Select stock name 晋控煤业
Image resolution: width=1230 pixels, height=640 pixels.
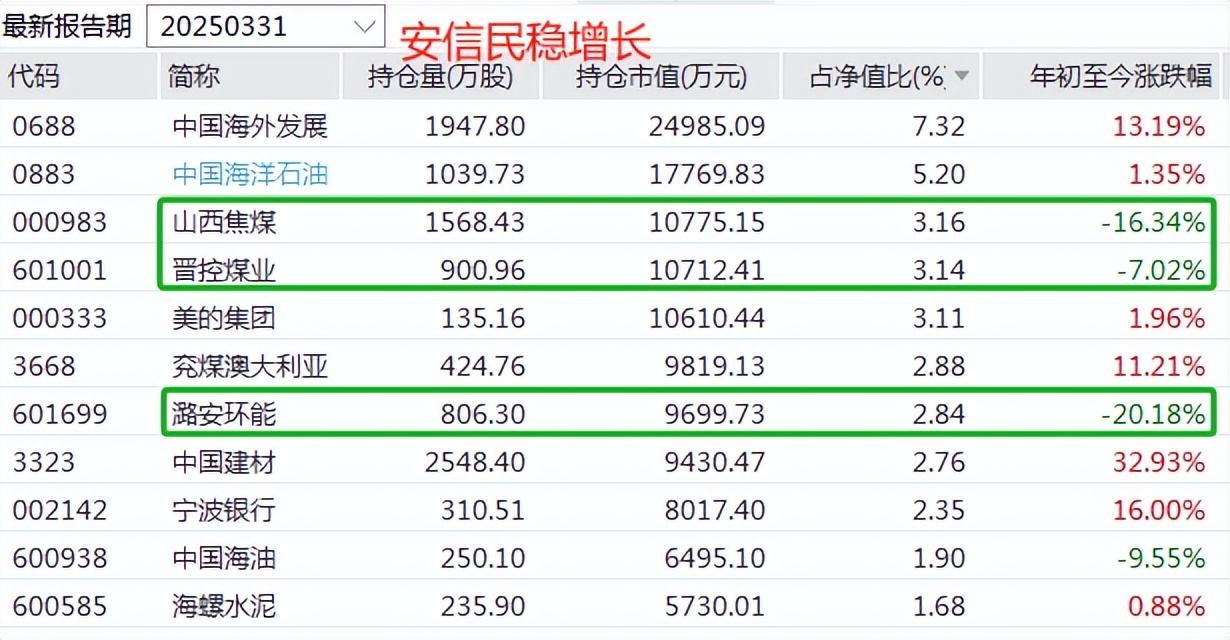224,270
